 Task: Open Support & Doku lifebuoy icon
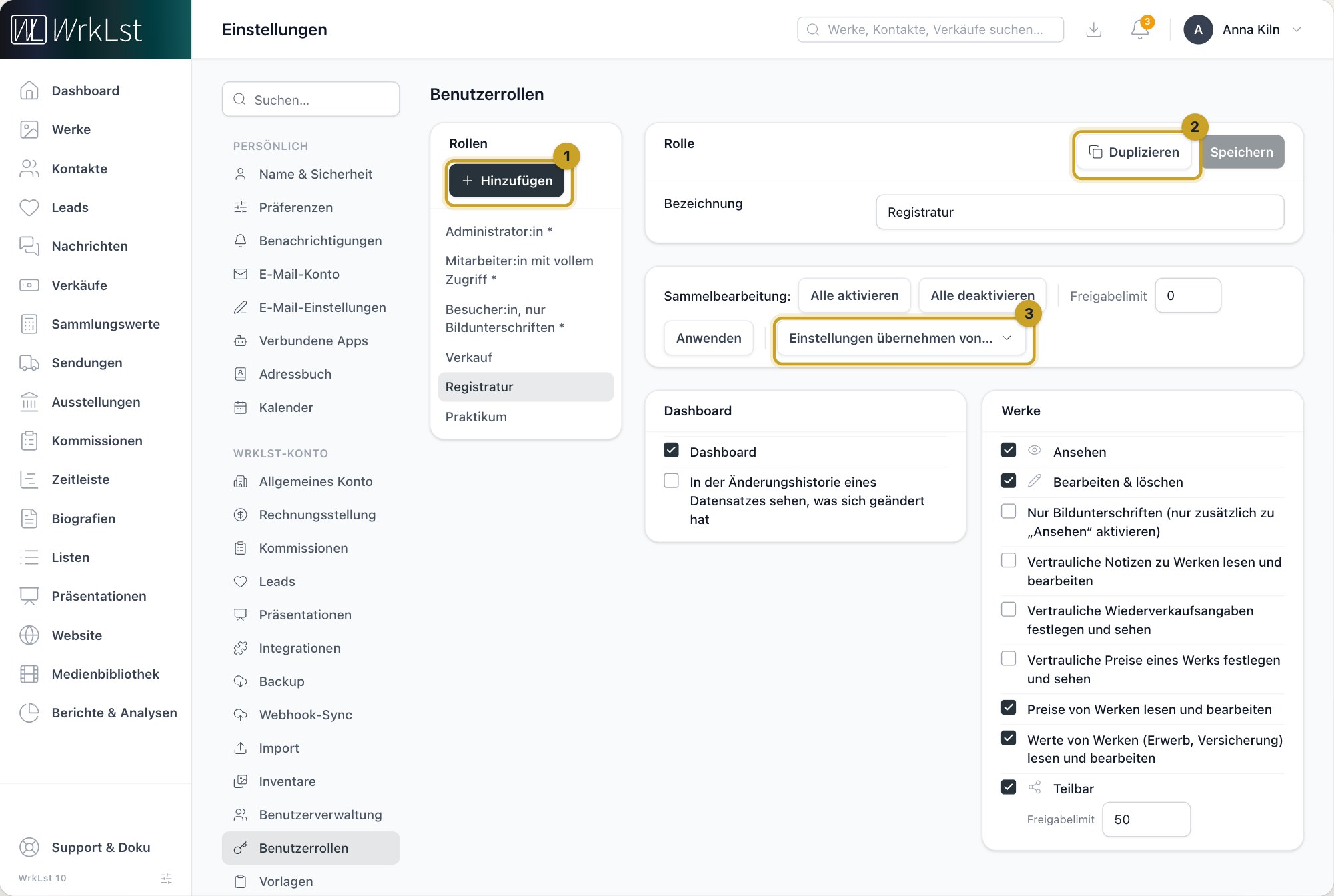(x=29, y=847)
